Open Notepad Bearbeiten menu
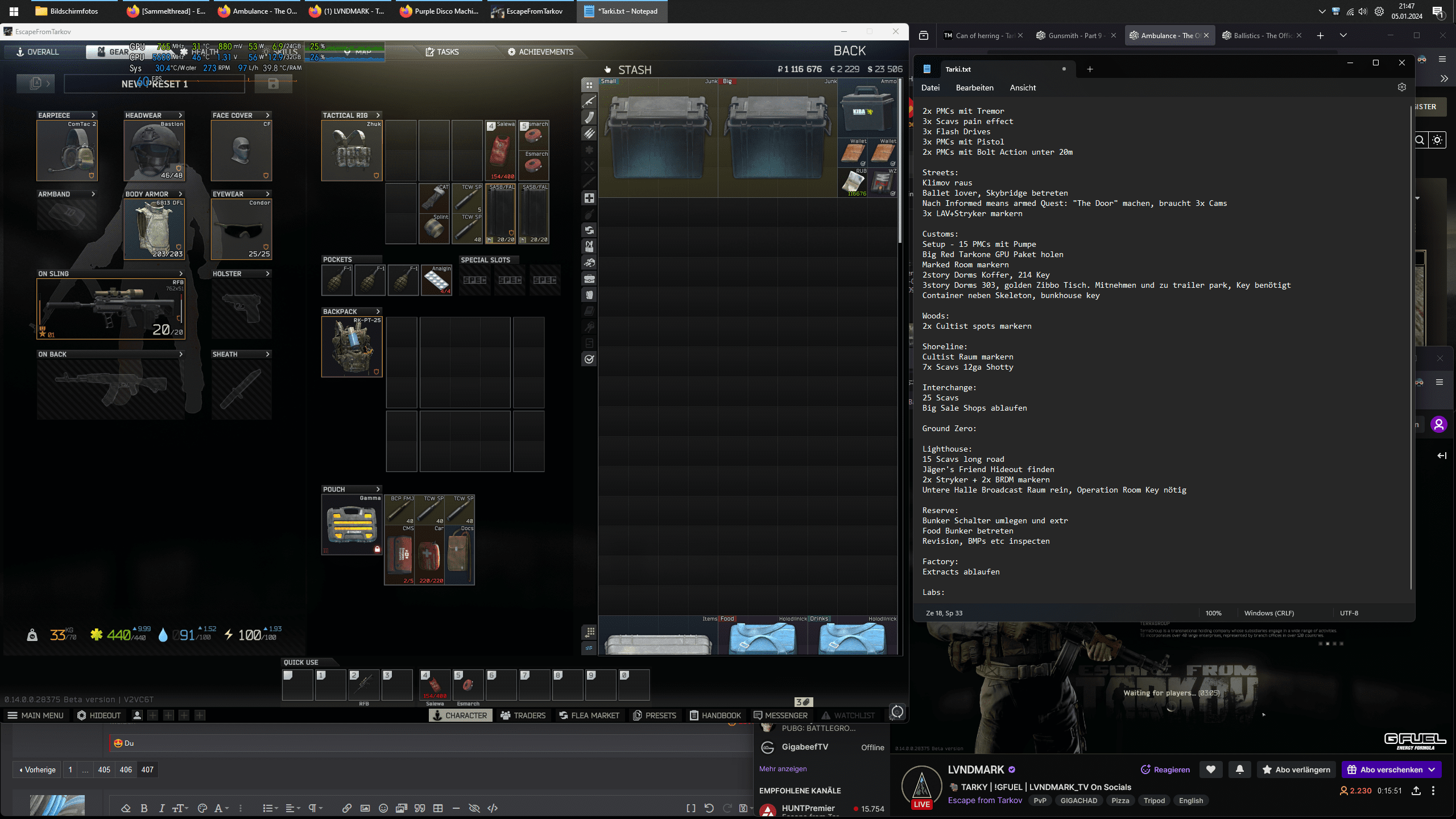This screenshot has height=819, width=1456. [975, 88]
